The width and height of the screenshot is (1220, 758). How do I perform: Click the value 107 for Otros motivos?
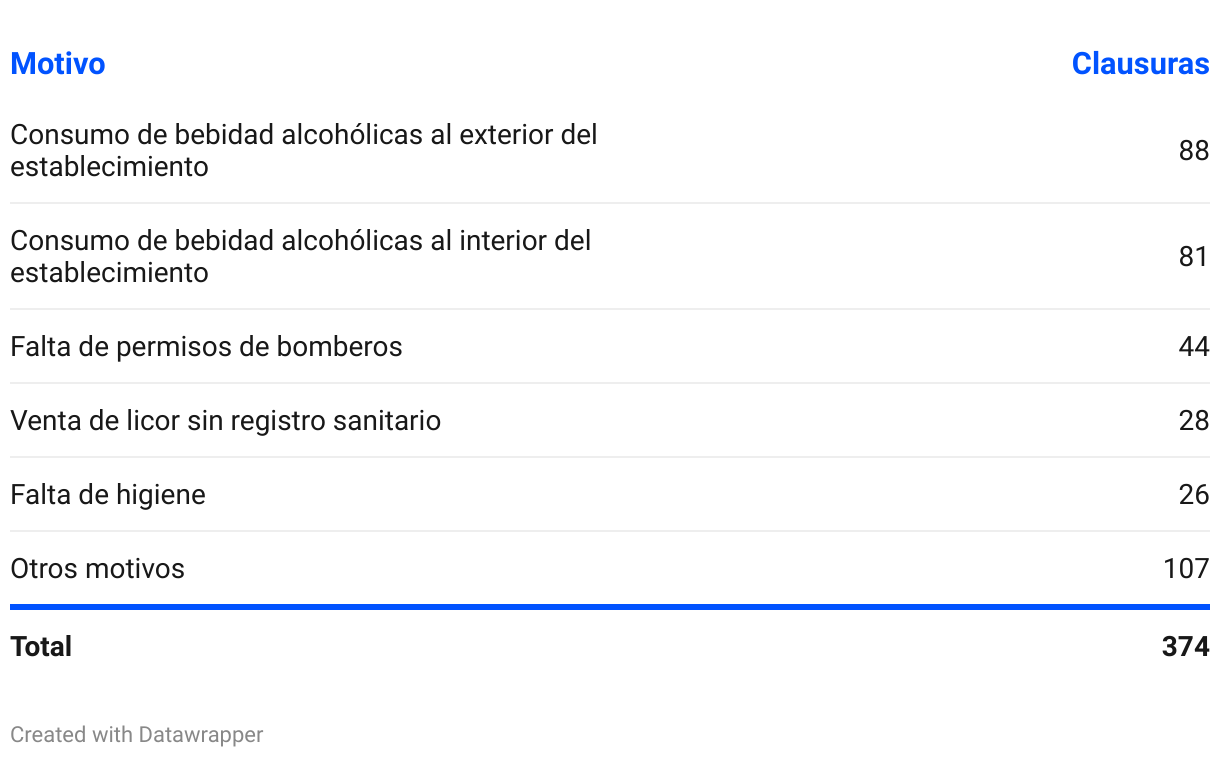click(x=1186, y=569)
